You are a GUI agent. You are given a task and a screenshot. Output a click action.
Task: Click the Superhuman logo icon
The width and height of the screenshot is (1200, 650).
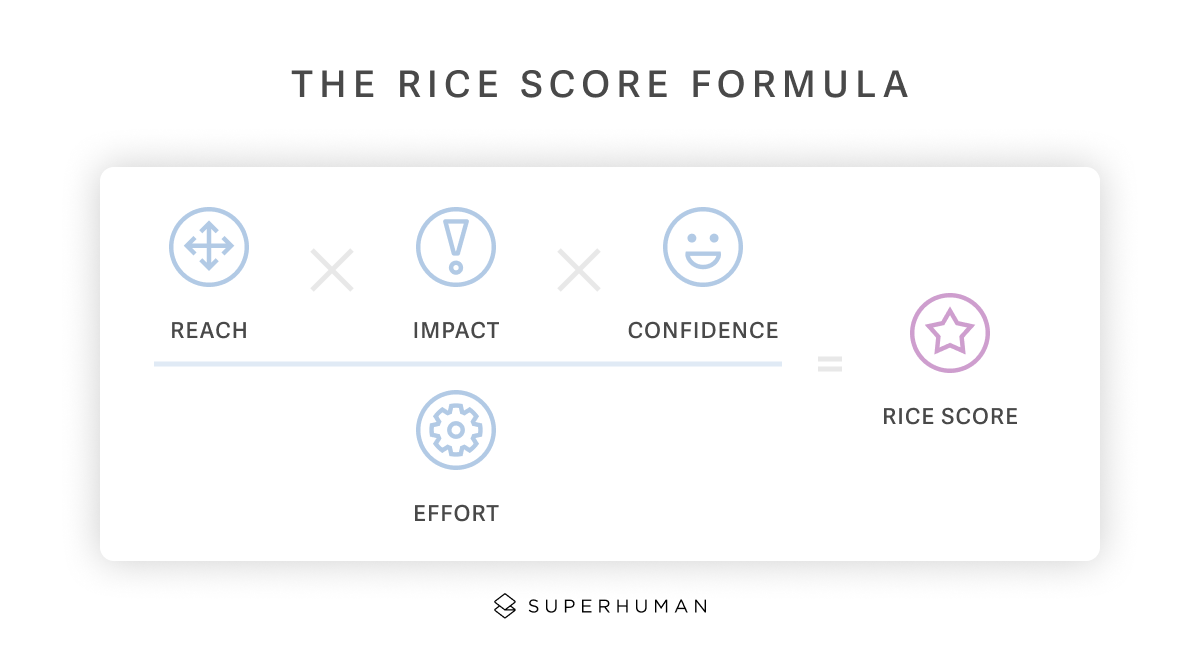[x=505, y=605]
